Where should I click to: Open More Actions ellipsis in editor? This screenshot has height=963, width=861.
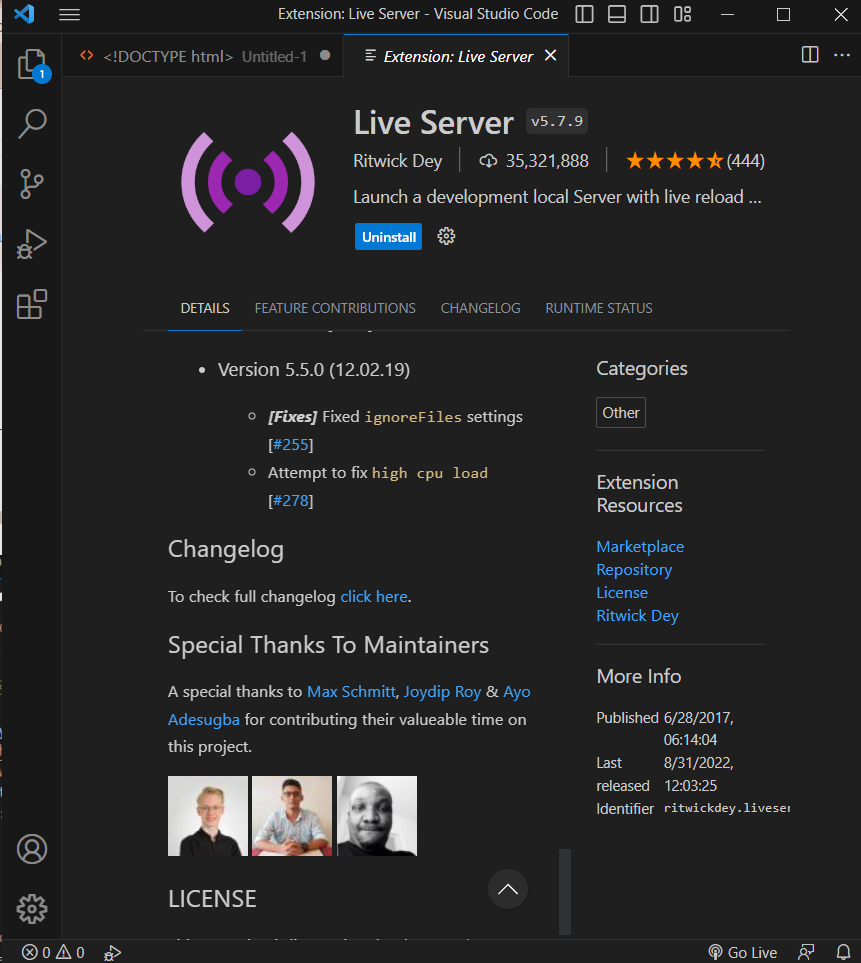point(842,55)
